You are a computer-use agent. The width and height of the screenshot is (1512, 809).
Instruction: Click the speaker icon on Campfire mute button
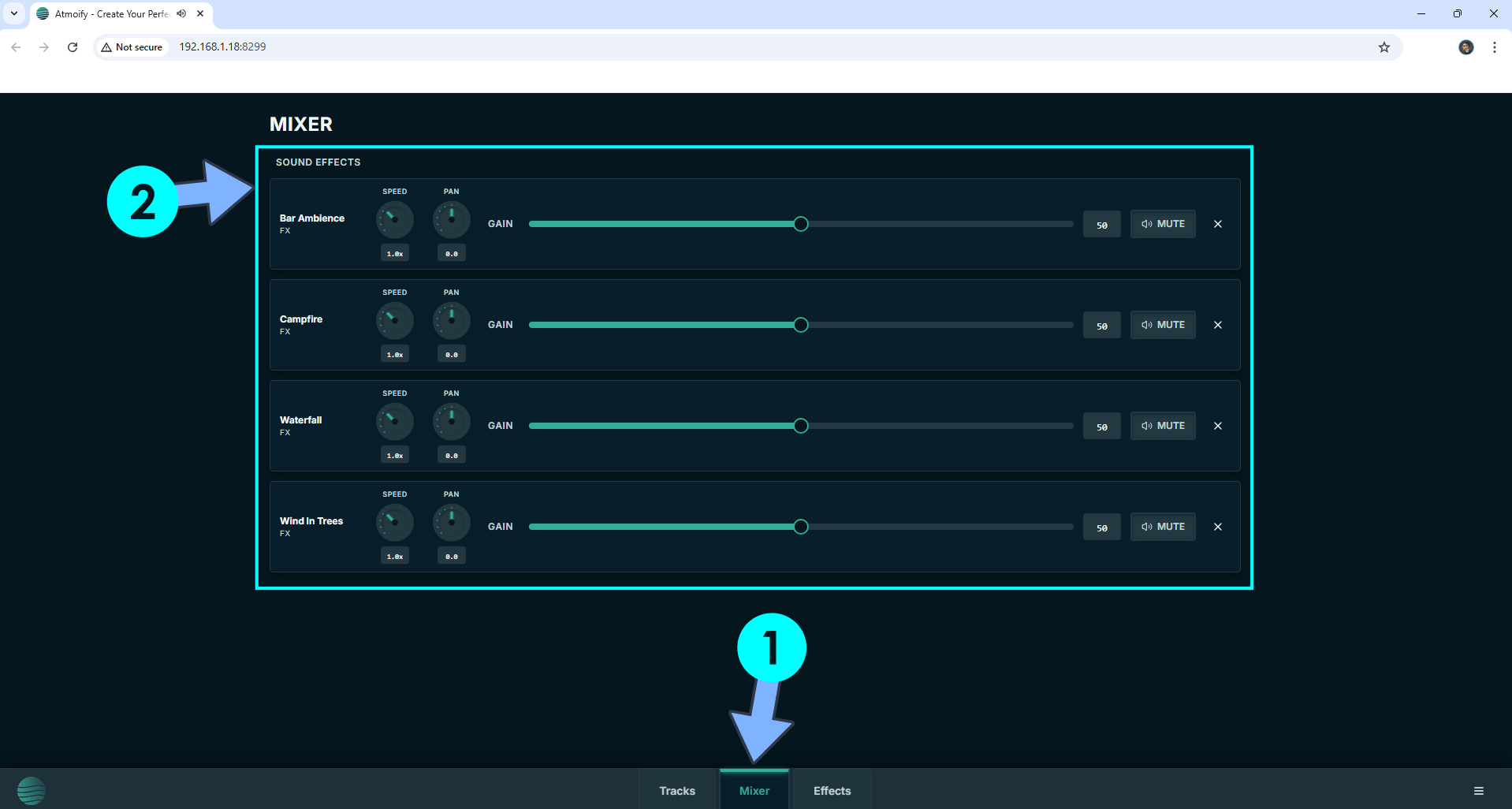coord(1147,324)
